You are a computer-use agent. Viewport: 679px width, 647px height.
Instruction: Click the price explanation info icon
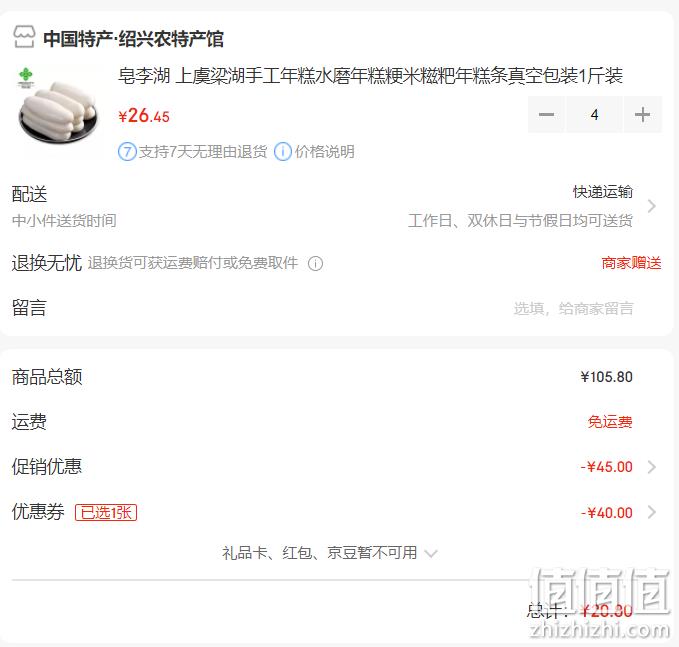pyautogui.click(x=283, y=152)
